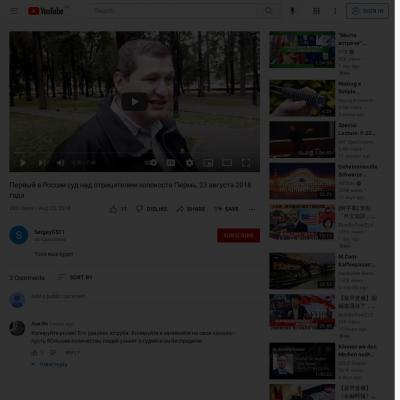
Task: Like the video with the thumbs up icon
Action: [113, 209]
